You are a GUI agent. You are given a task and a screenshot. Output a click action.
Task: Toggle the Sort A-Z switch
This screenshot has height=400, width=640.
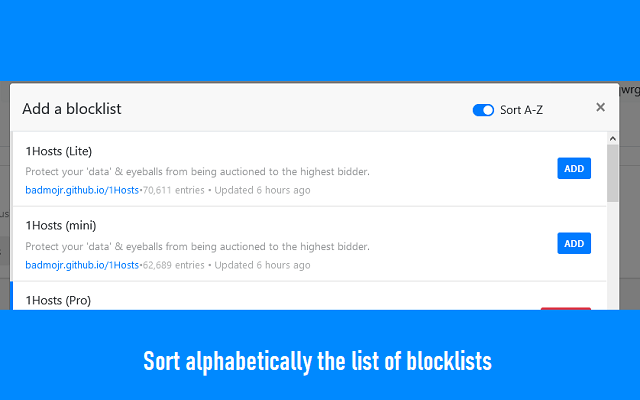[x=483, y=110]
